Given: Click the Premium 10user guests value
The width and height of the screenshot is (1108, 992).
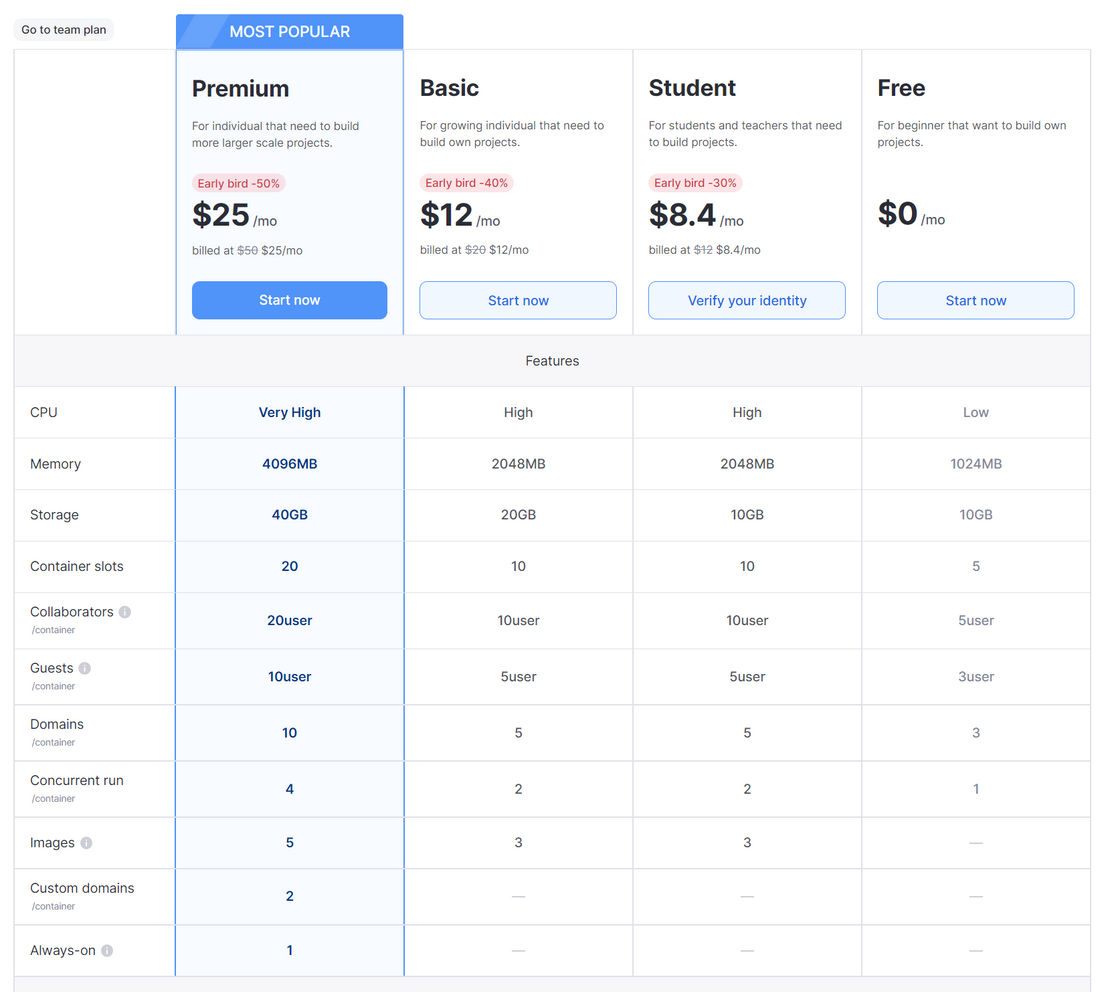Looking at the screenshot, I should (290, 677).
